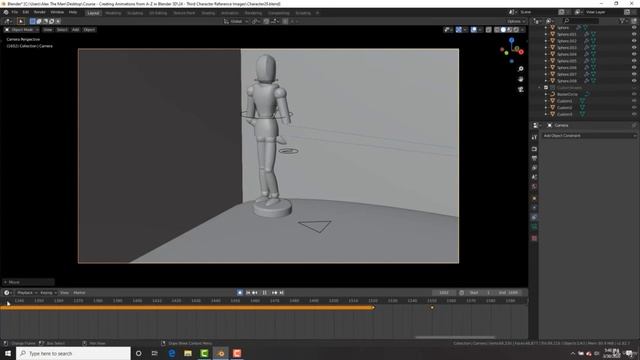Click the Blender logo menu icon
Screen dimensions: 640x360
point(6,12)
